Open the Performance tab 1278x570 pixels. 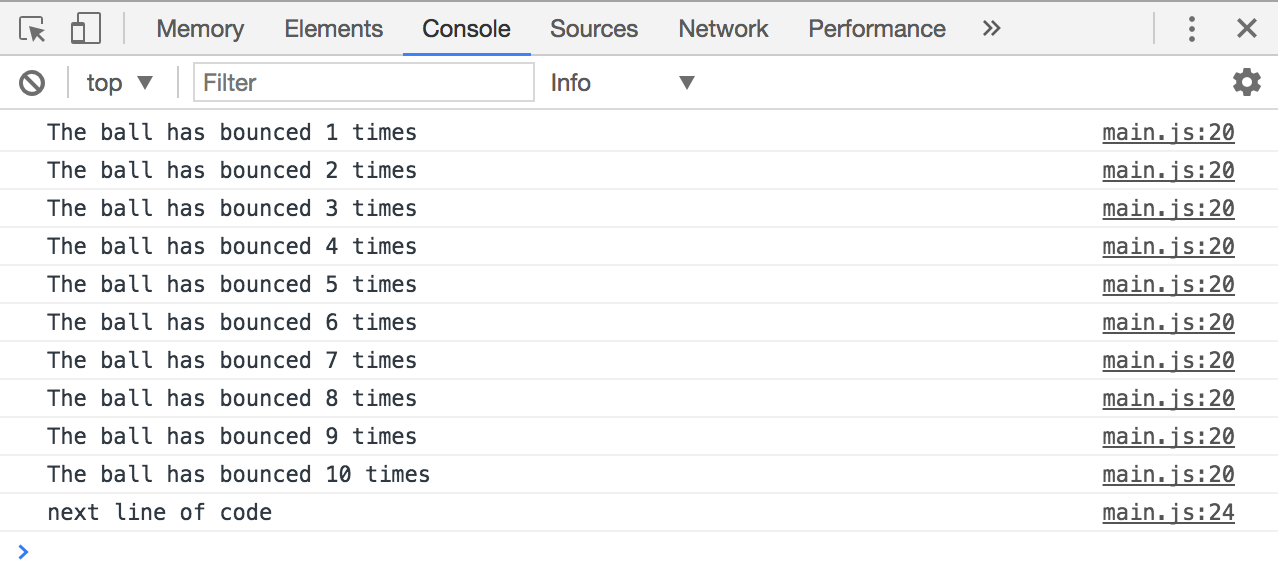pos(877,29)
